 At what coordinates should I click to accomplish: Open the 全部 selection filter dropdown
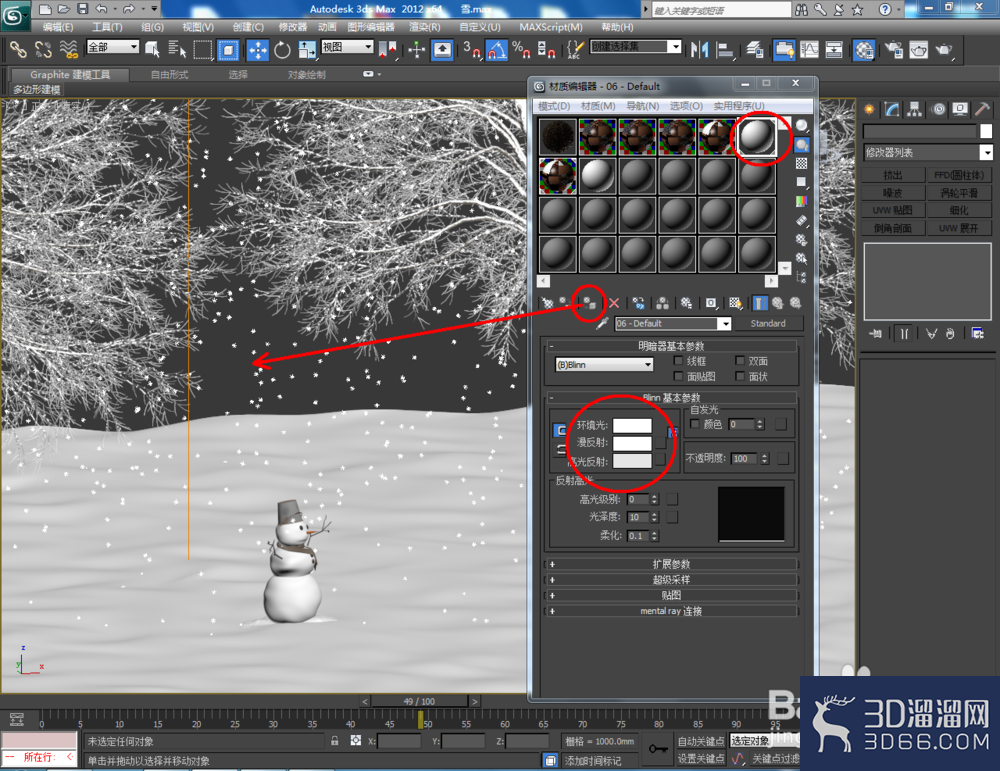112,47
